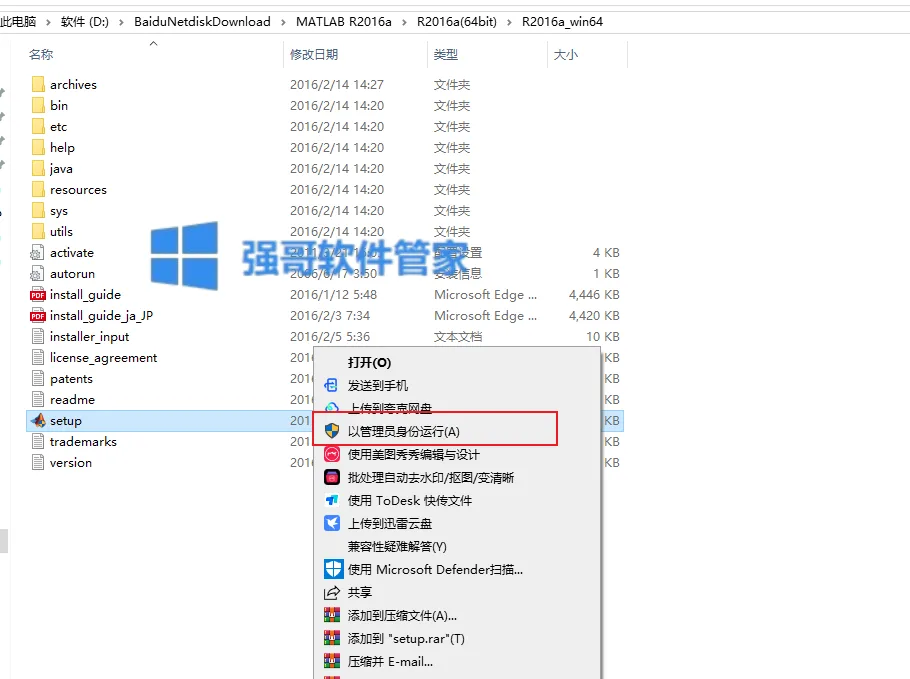Click the Microsoft Defender shield icon
Image resolution: width=910 pixels, height=679 pixels.
333,569
